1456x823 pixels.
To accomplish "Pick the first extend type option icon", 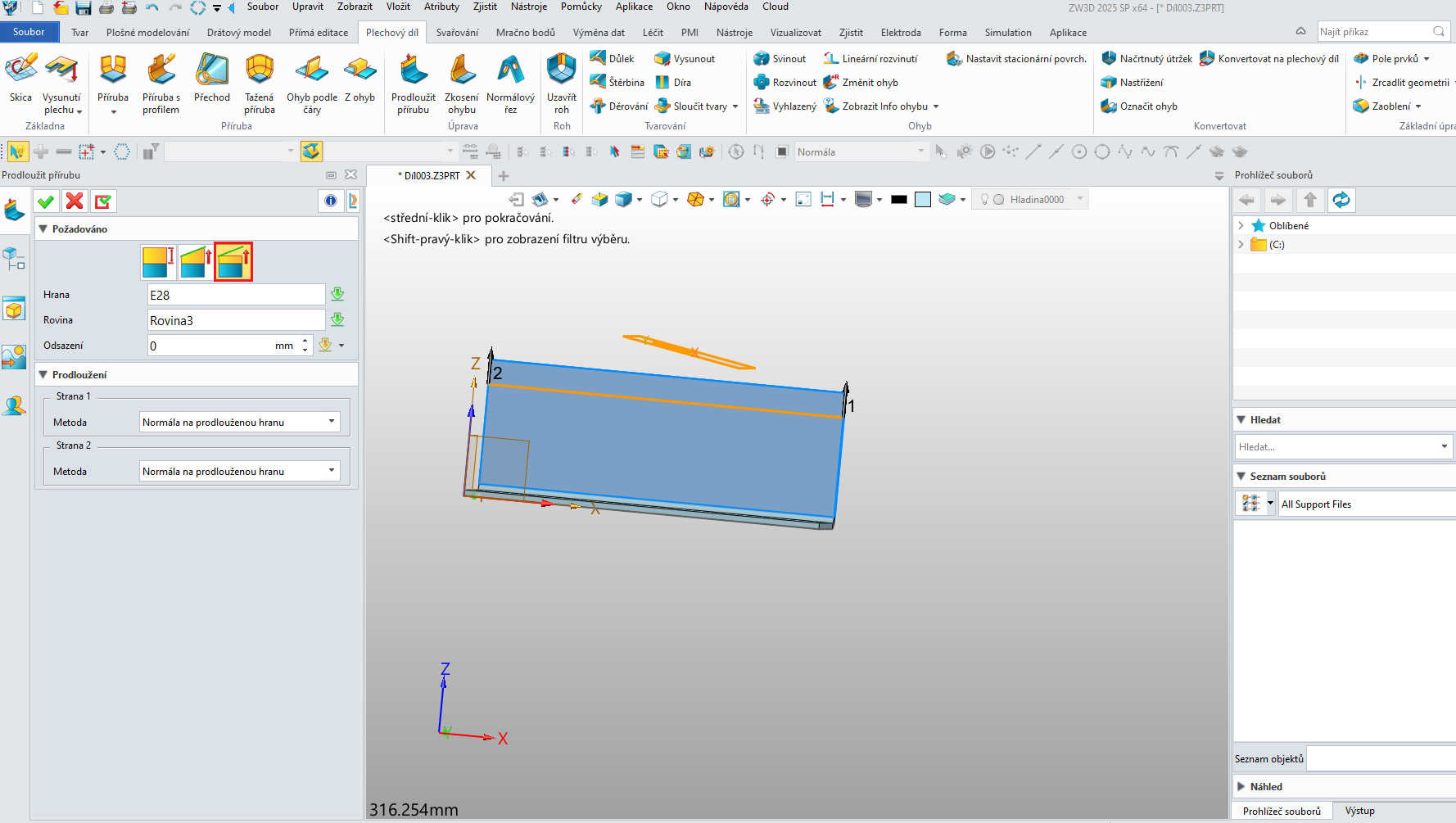I will click(158, 262).
